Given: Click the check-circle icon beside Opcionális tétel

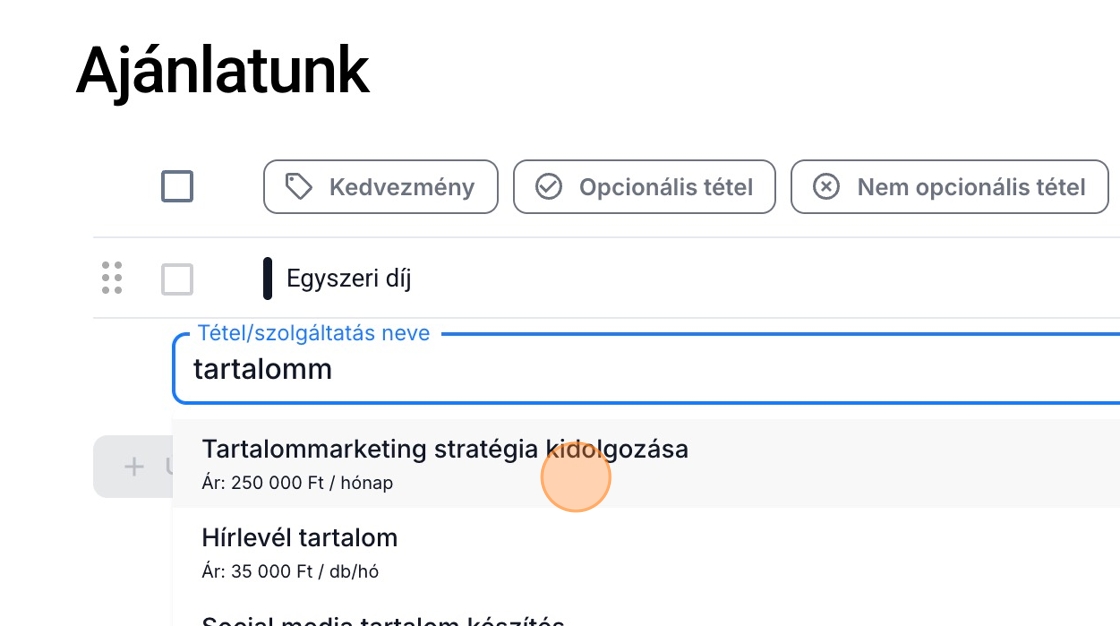Looking at the screenshot, I should pyautogui.click(x=549, y=187).
